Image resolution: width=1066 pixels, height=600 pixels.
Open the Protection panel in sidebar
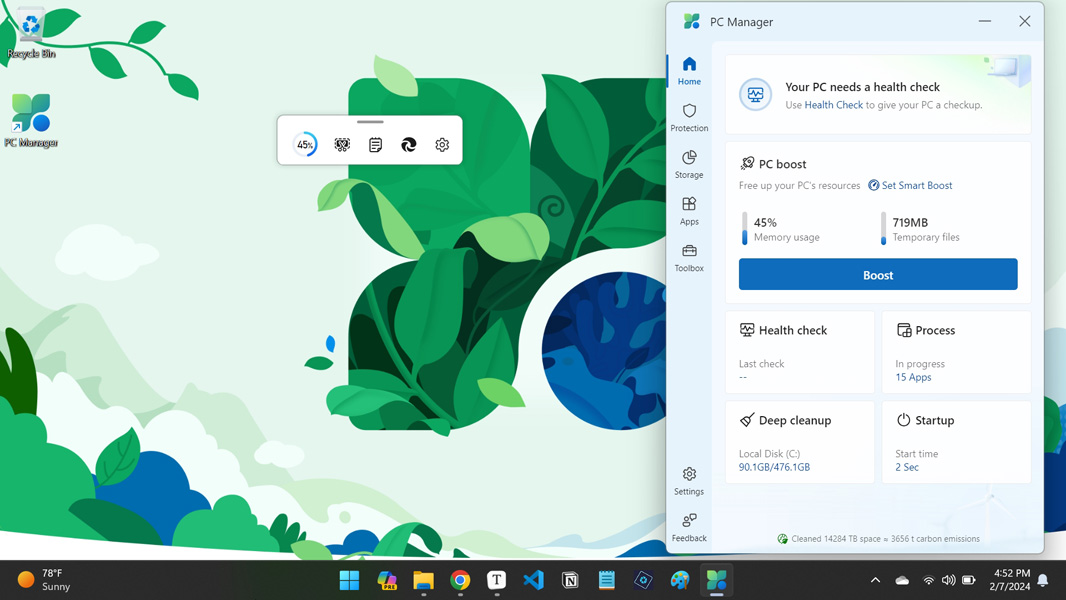point(689,118)
